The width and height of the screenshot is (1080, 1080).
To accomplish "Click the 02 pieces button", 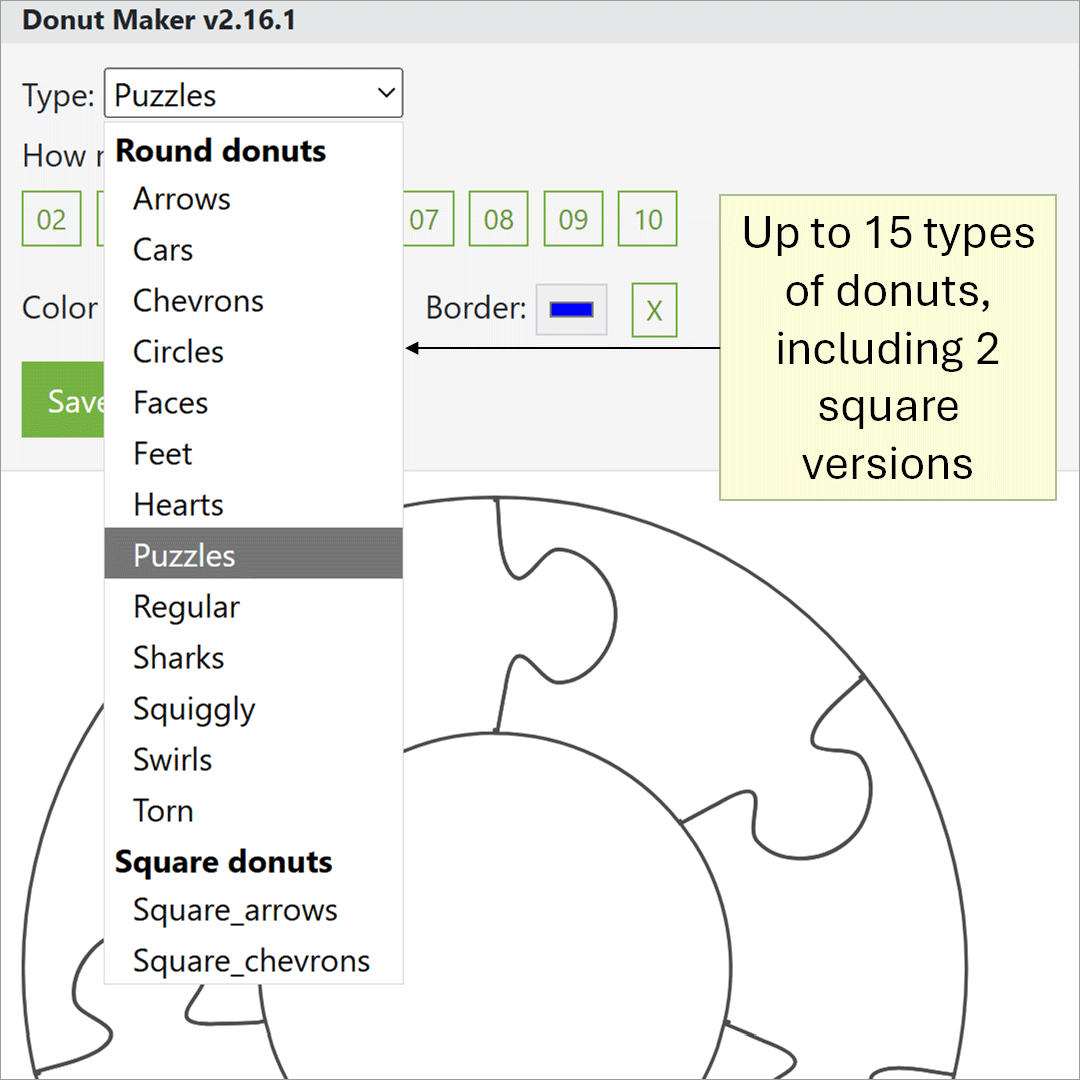I will (x=51, y=219).
